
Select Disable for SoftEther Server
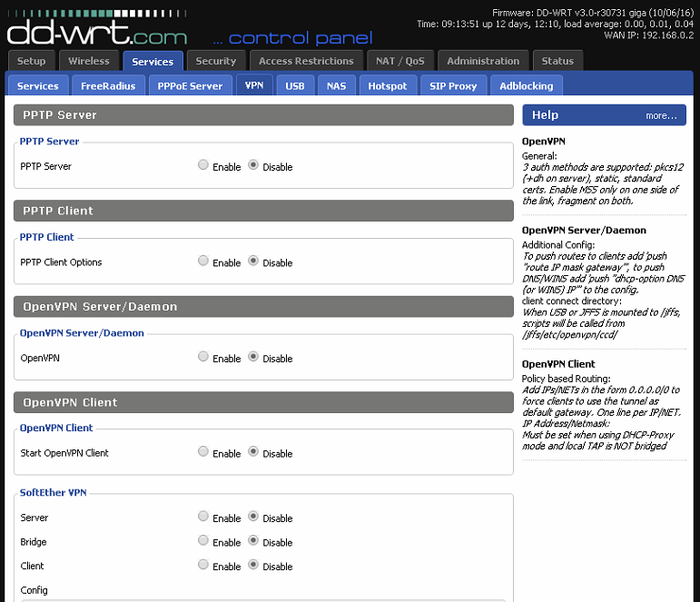click(x=253, y=516)
